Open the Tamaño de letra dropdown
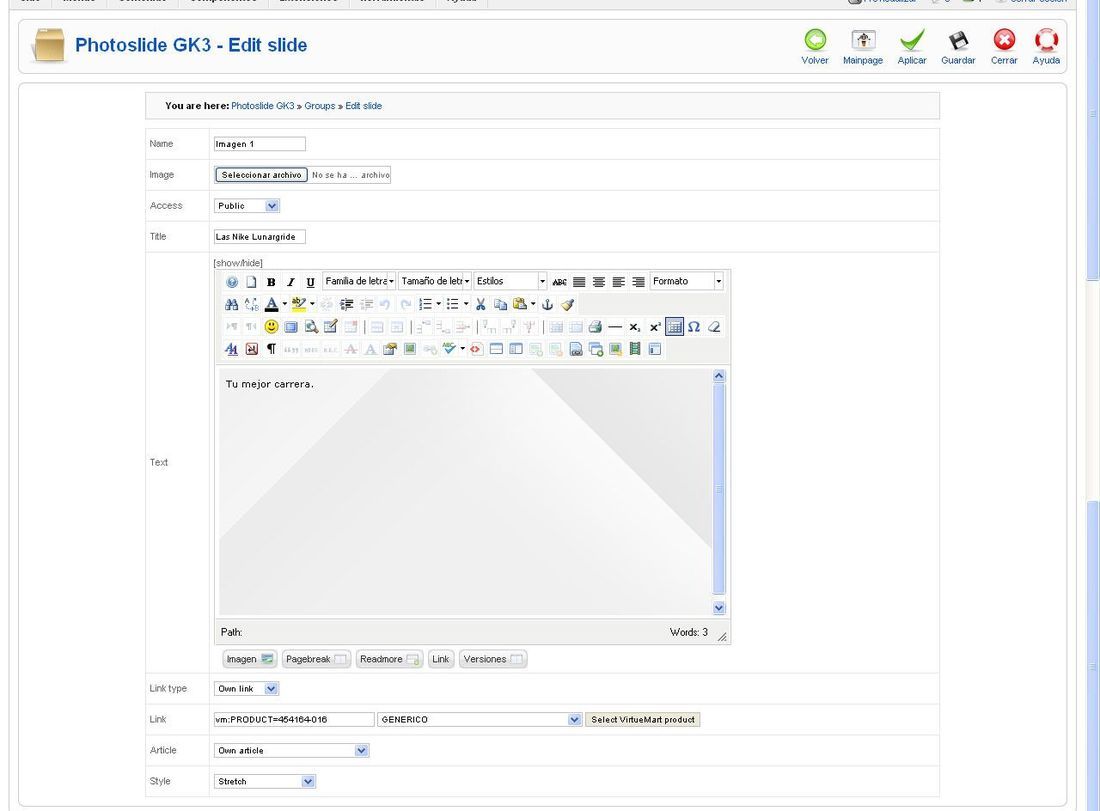 coord(435,281)
